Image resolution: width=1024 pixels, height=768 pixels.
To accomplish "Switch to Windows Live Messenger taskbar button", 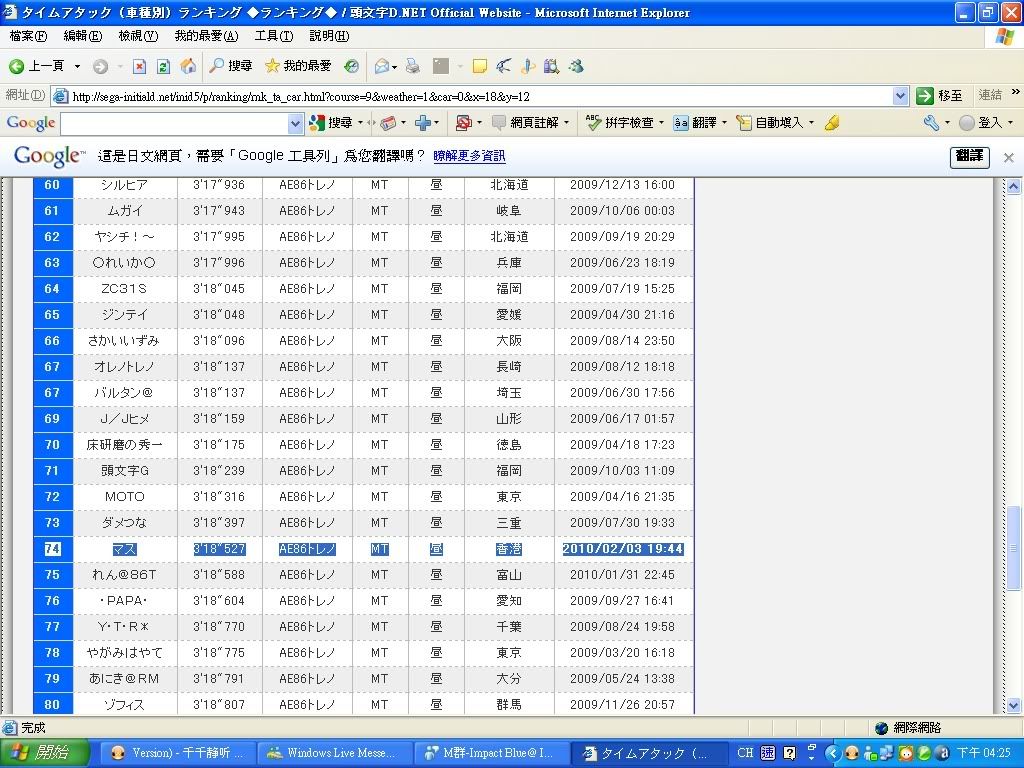I will (331, 753).
